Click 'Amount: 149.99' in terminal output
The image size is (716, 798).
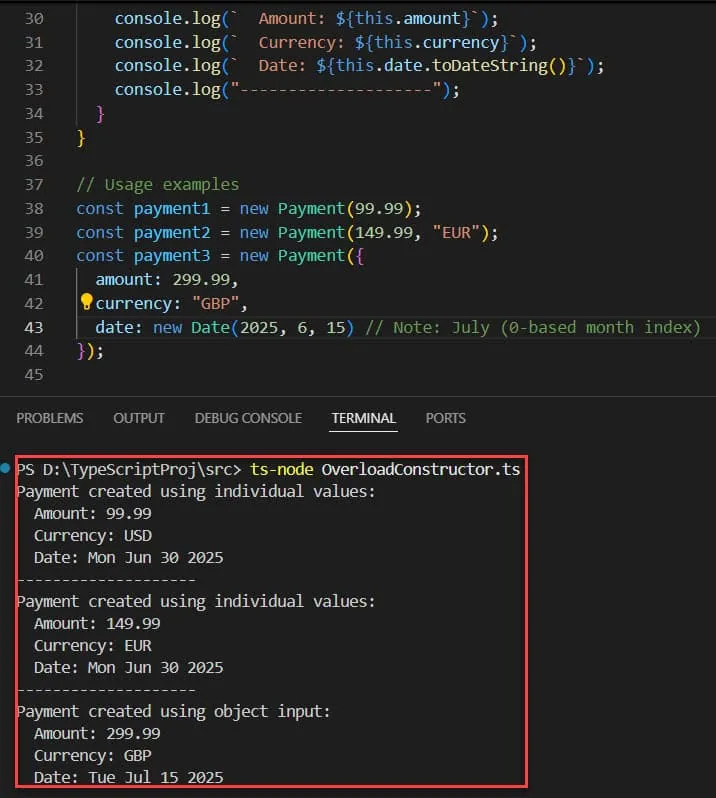97,623
